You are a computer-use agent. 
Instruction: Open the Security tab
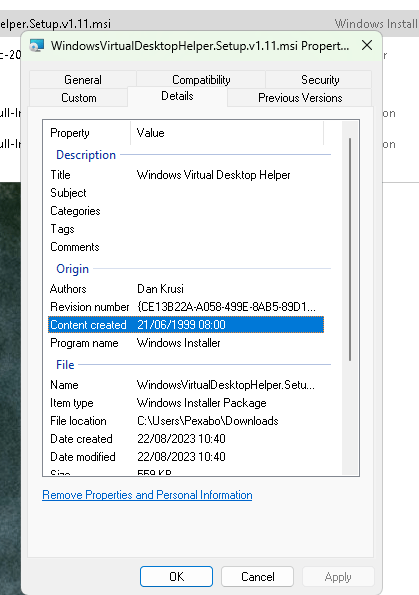coord(320,80)
